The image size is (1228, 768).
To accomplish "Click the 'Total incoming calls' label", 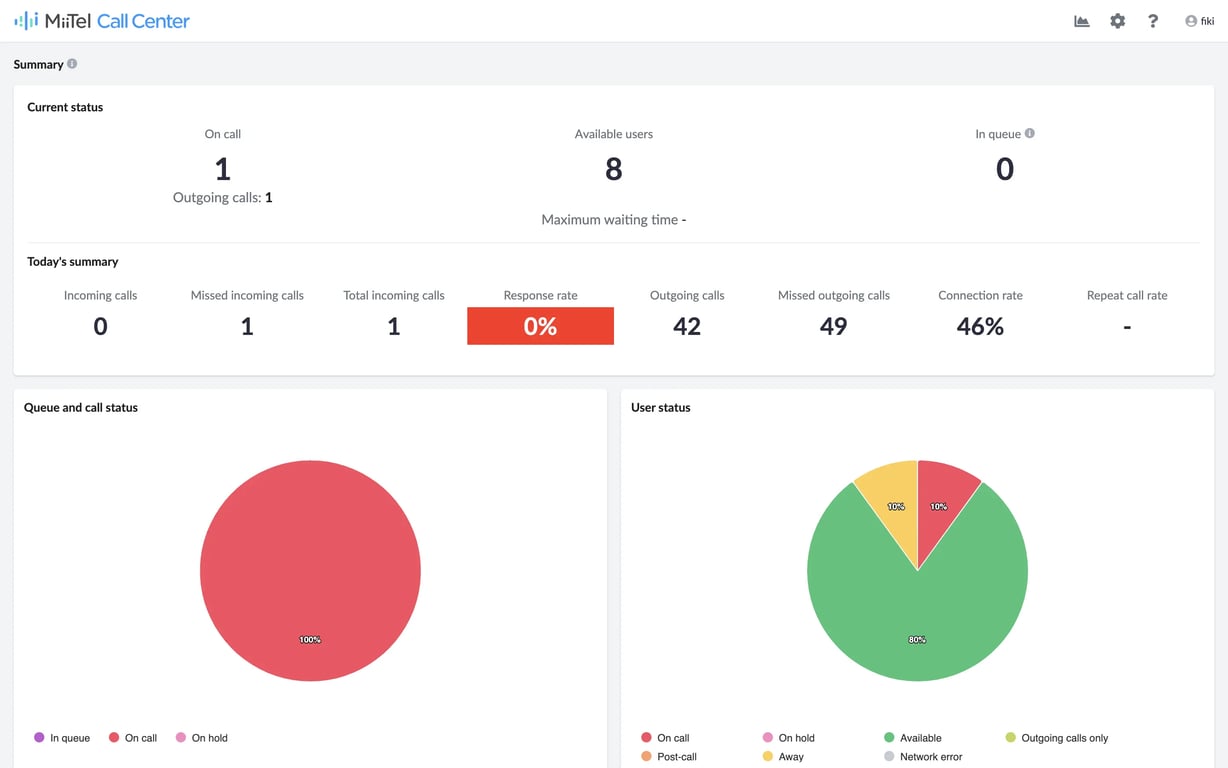I will pos(394,295).
